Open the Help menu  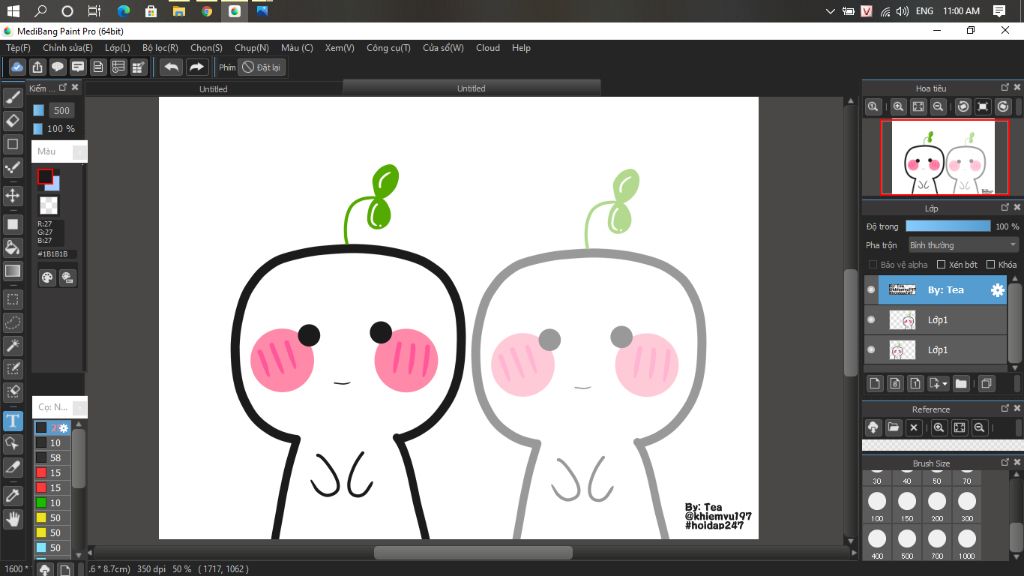521,48
